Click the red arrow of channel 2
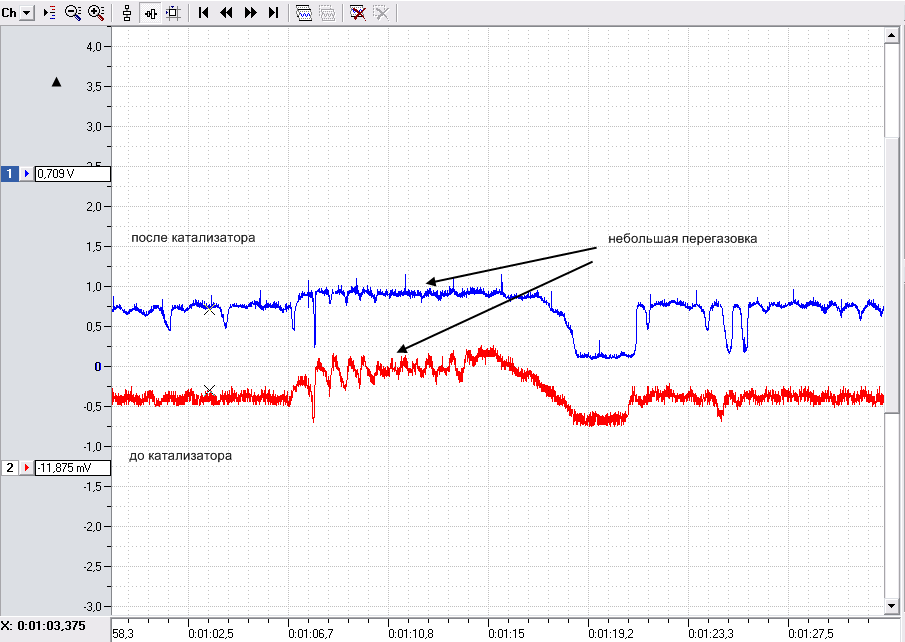Viewport: 905px width, 642px height. [x=27, y=468]
